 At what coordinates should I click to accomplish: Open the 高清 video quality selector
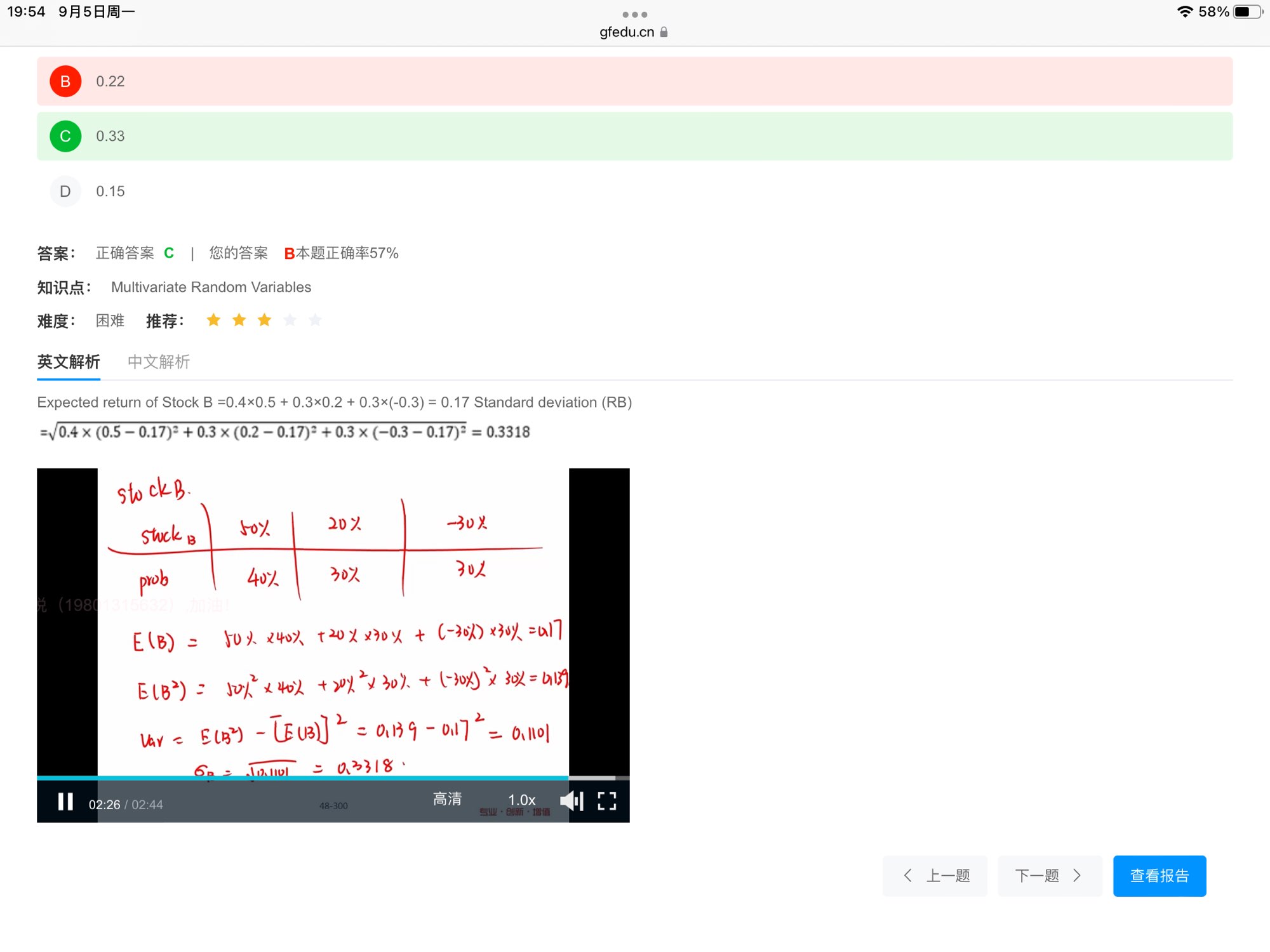click(x=447, y=799)
